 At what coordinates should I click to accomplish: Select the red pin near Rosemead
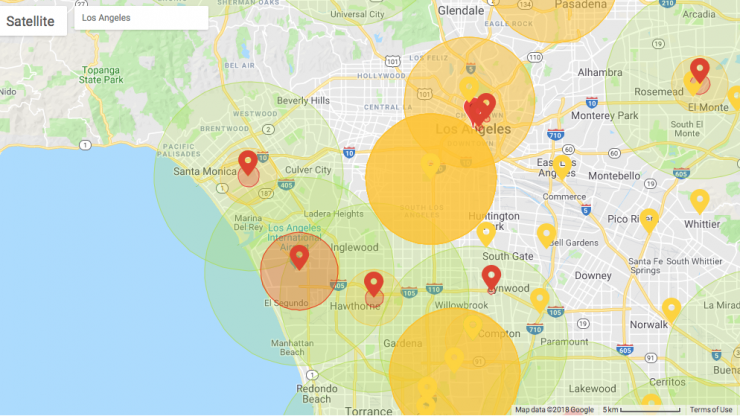(x=700, y=70)
